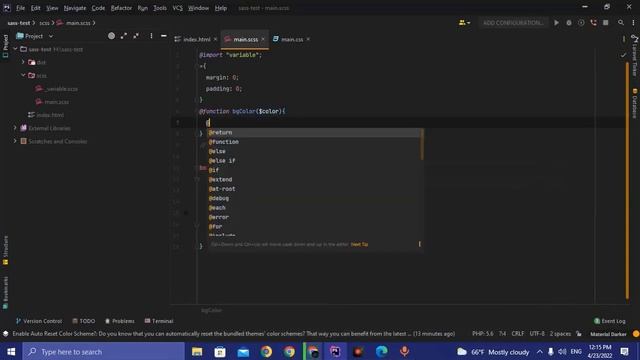Open the Code With Me users dropdown
The height and width of the screenshot is (360, 640).
464,23
